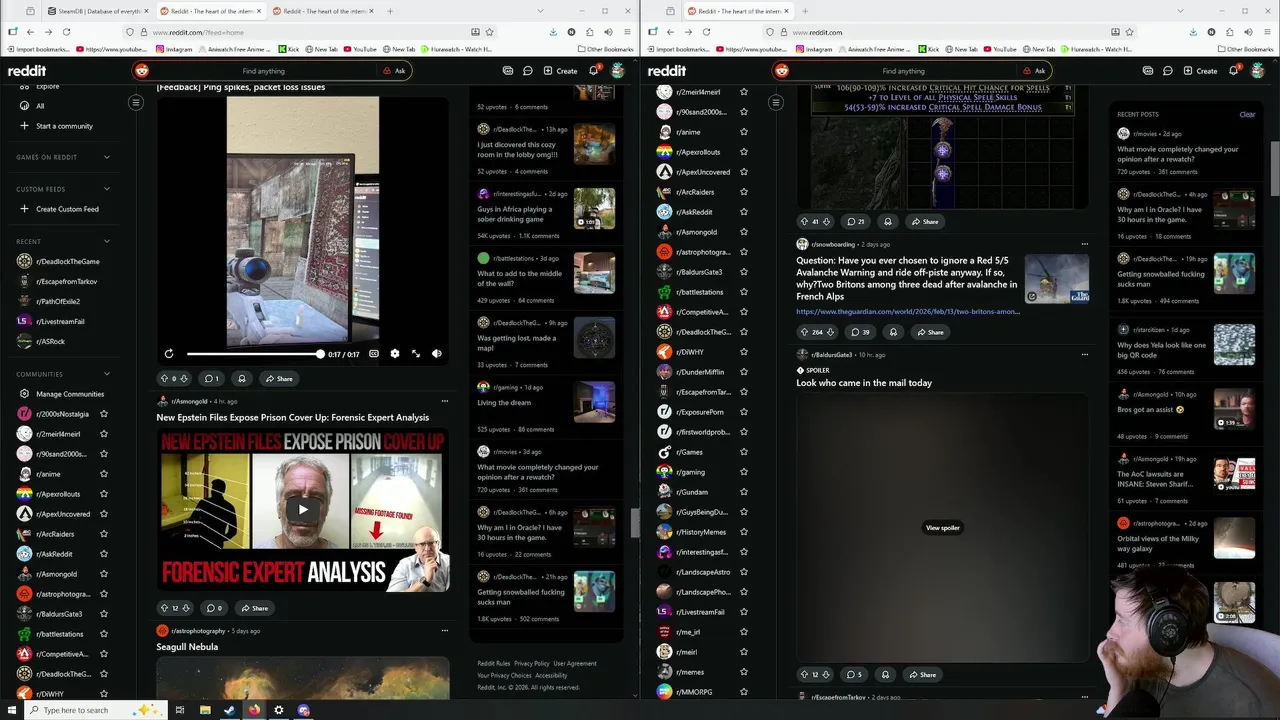Upvote the post with 264 votes
The image size is (1280, 720).
[803, 332]
